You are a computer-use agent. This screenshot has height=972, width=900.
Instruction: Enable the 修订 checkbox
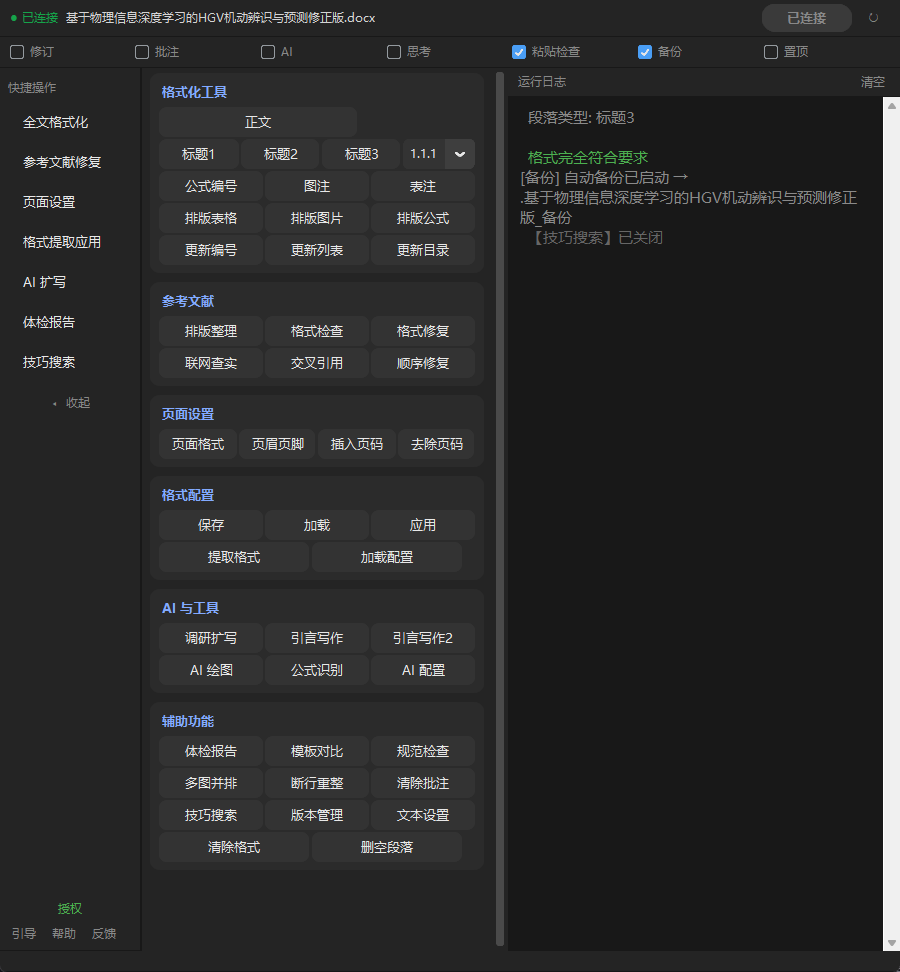[14, 51]
